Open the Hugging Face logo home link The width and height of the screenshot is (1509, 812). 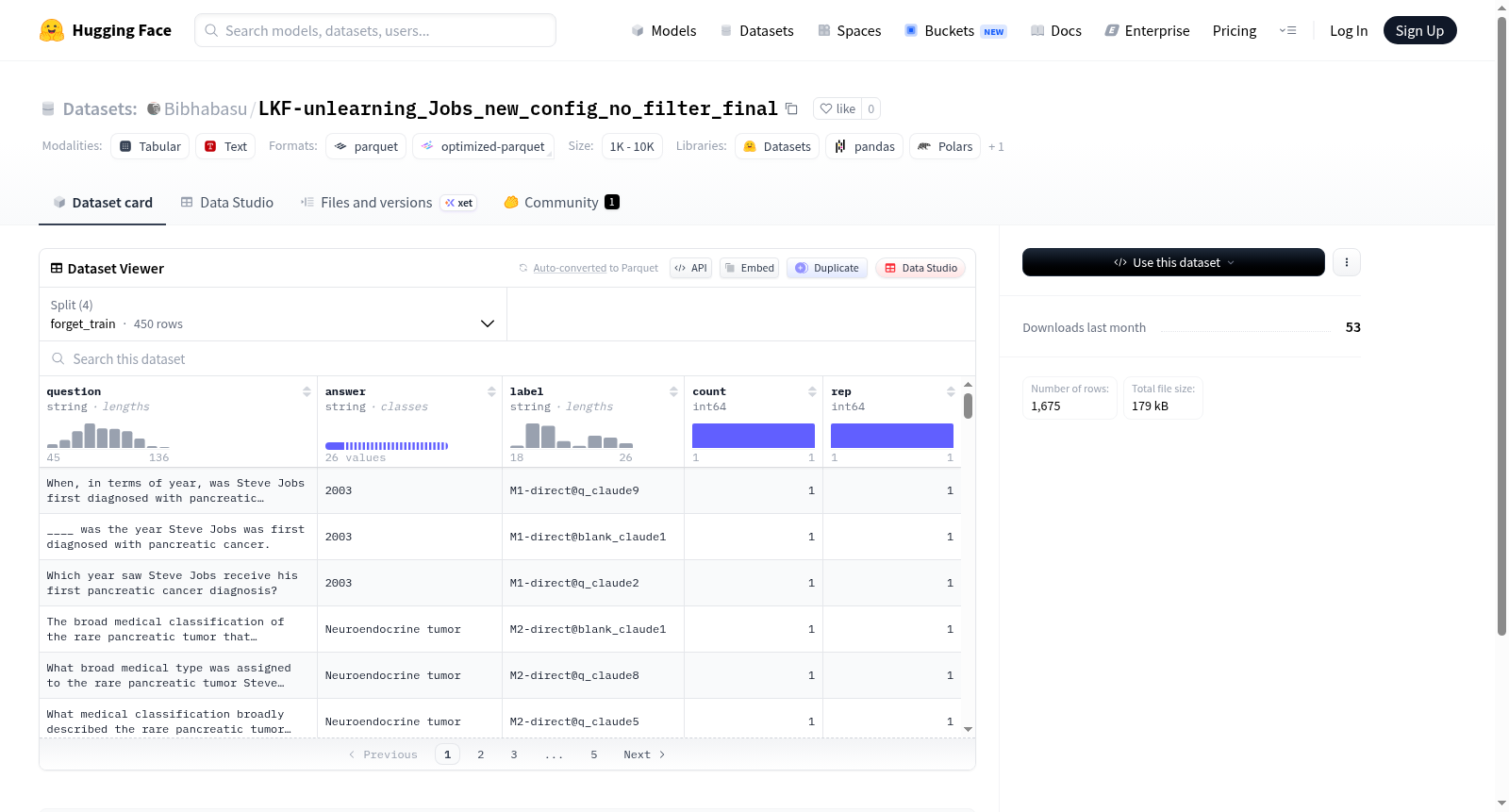tap(106, 30)
